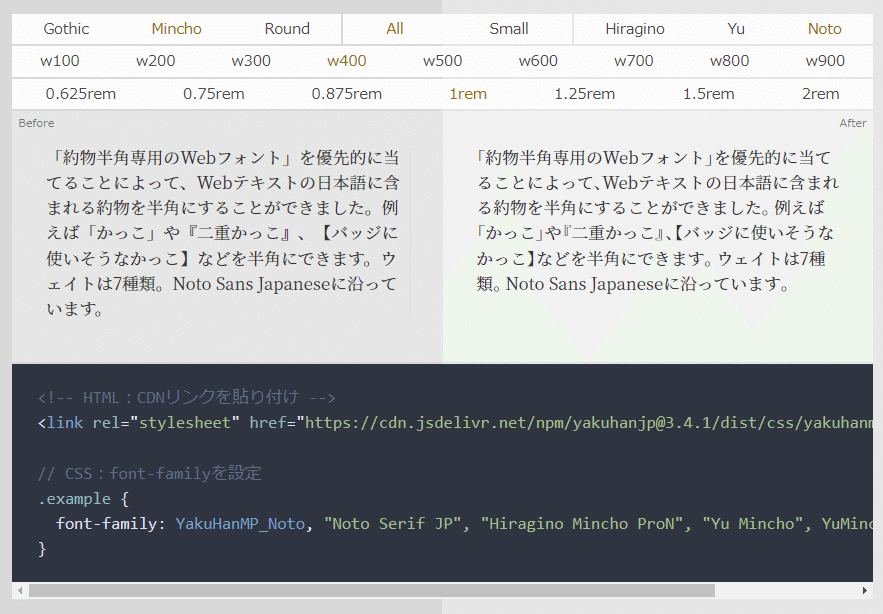Set font weight to w700

tap(634, 61)
